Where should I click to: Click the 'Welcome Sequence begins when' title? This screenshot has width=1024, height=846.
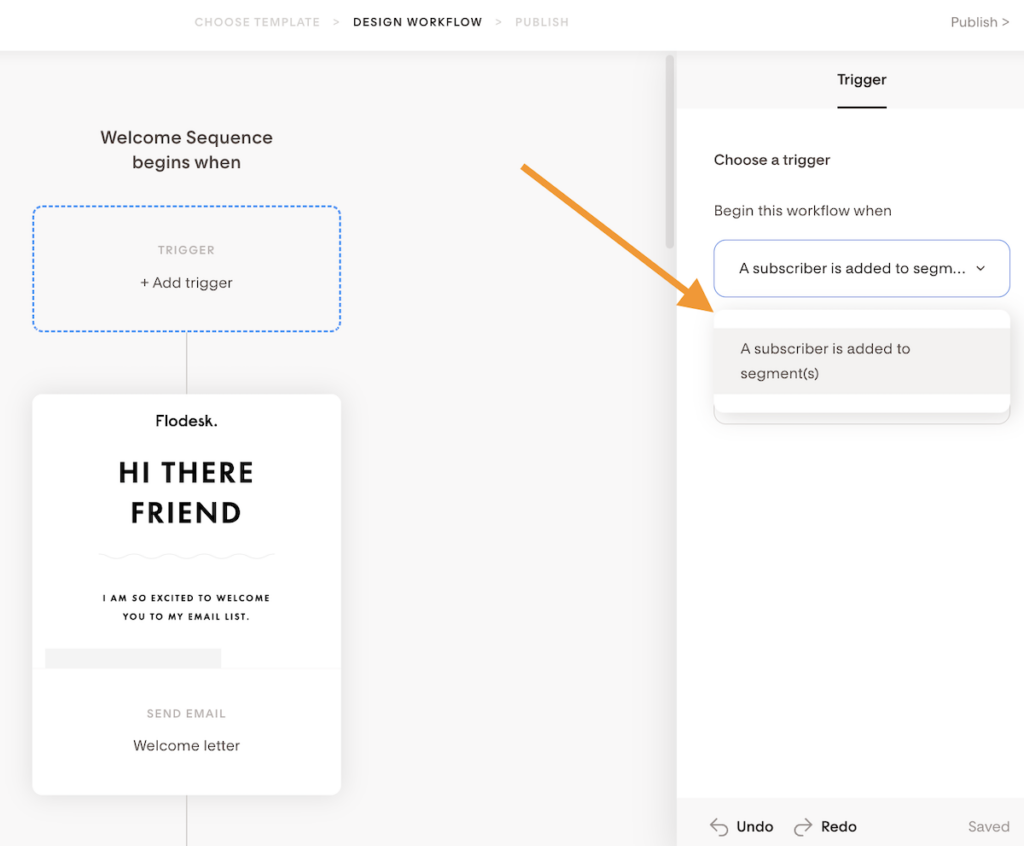(186, 150)
